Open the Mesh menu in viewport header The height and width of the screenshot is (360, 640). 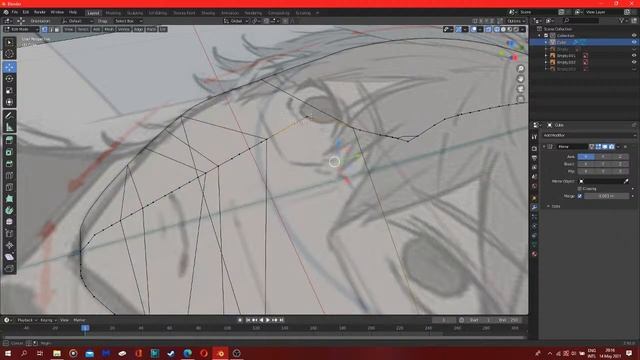(109, 29)
